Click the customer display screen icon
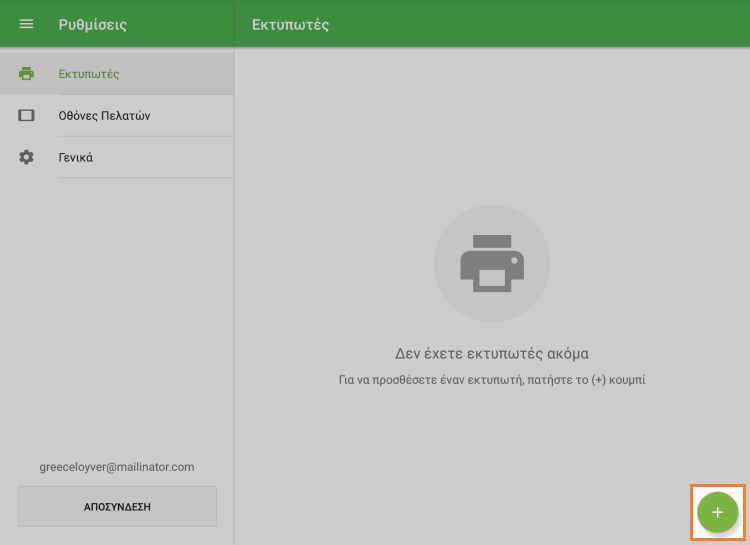Screen dimensions: 750x545 tap(26, 115)
